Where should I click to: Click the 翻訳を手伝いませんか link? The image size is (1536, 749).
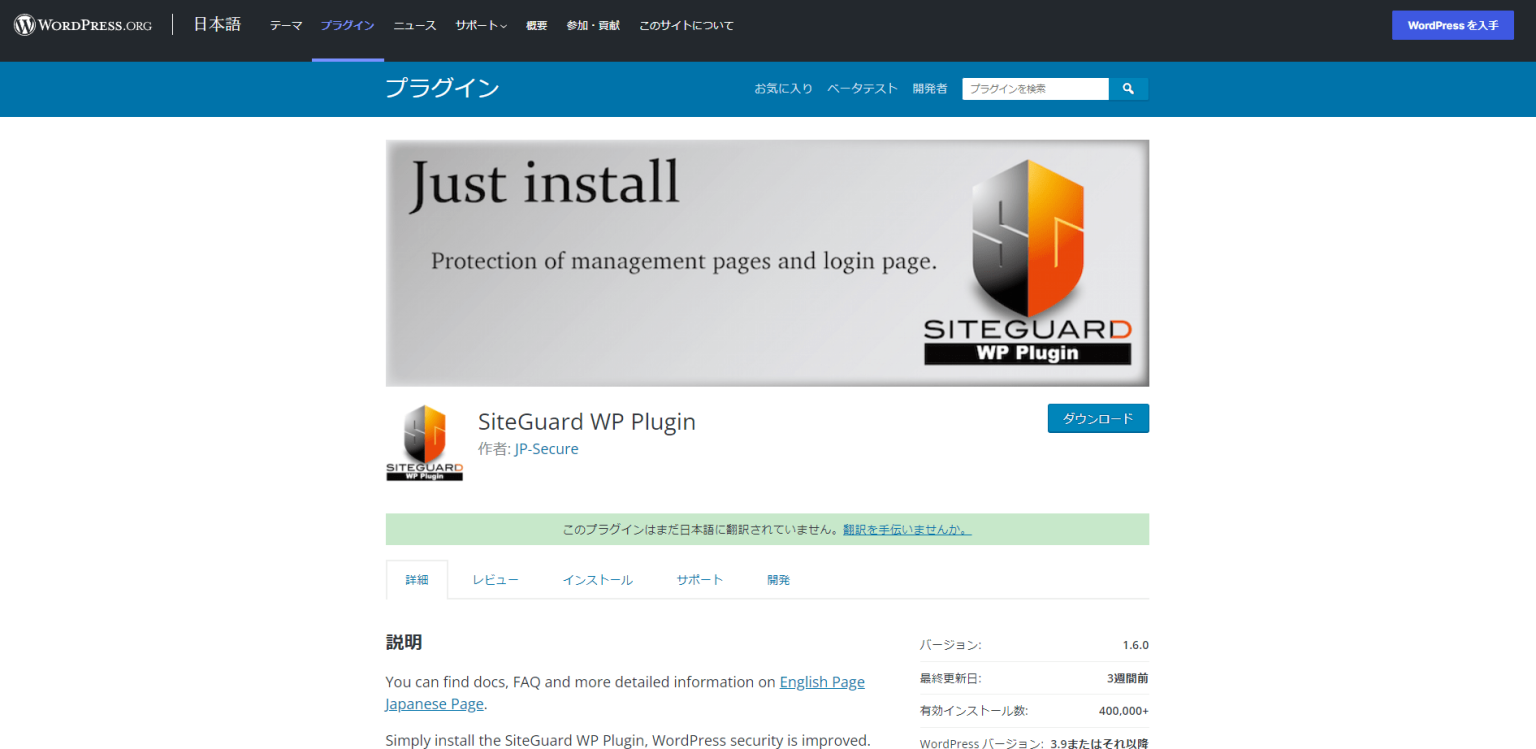(x=906, y=529)
